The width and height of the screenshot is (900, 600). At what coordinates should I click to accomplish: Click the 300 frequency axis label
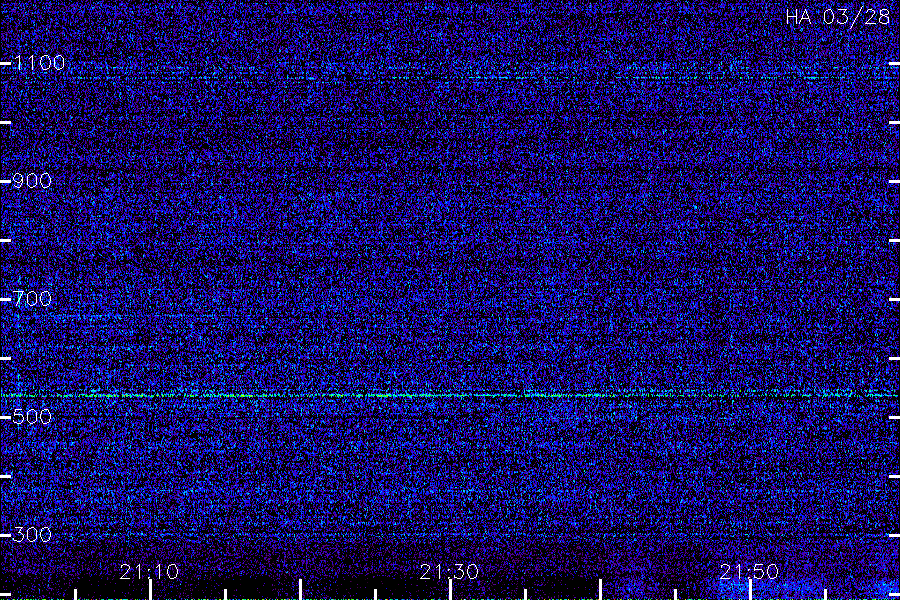[32, 535]
